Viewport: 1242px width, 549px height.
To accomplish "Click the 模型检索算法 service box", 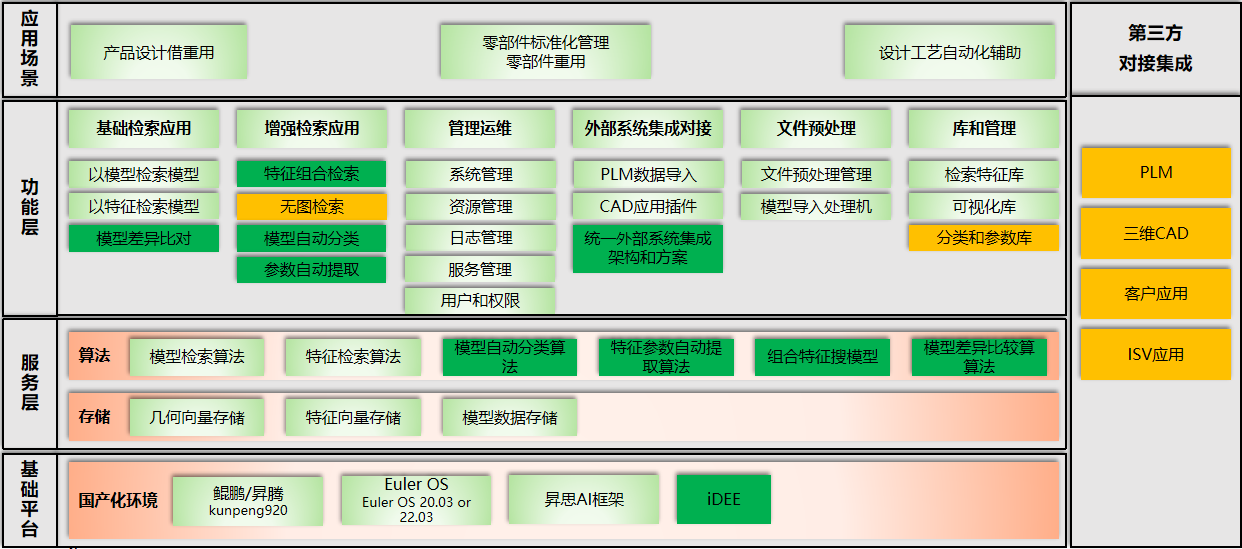I will point(196,356).
